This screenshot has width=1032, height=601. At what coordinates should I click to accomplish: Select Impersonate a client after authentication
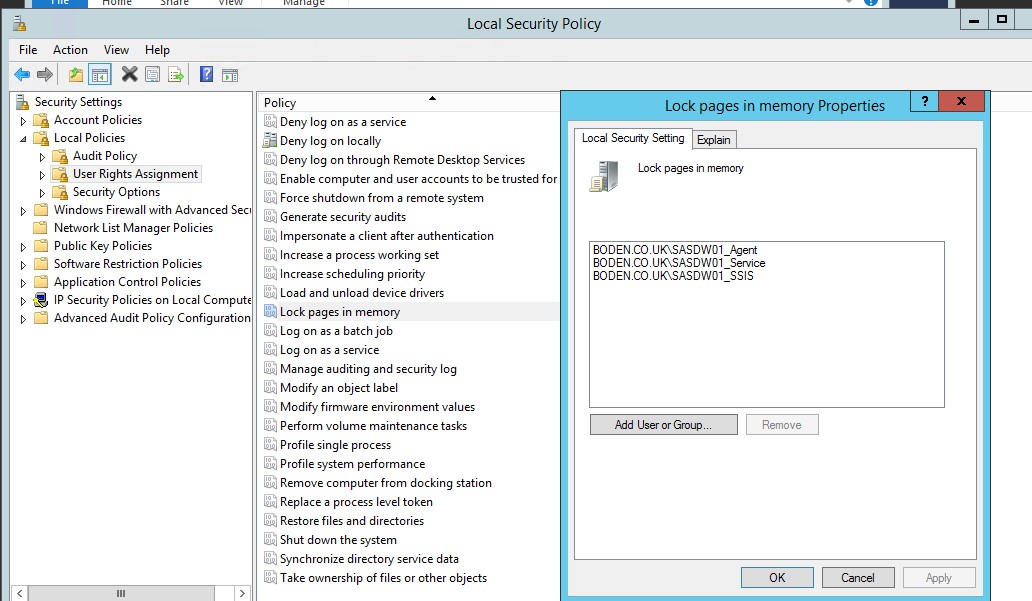pyautogui.click(x=386, y=236)
